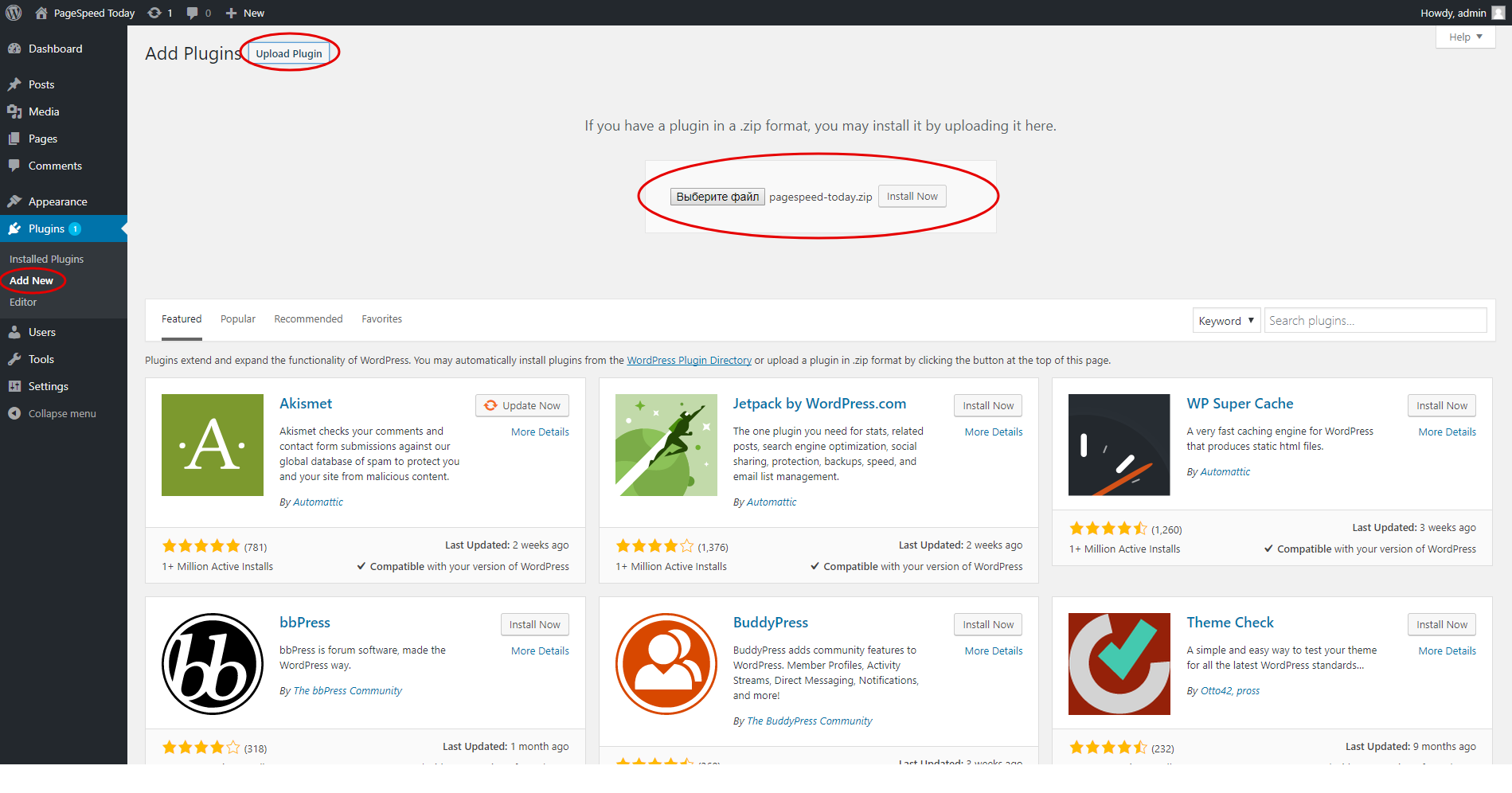This screenshot has width=1512, height=793.
Task: Click the Akismet plugin title
Action: coord(306,404)
